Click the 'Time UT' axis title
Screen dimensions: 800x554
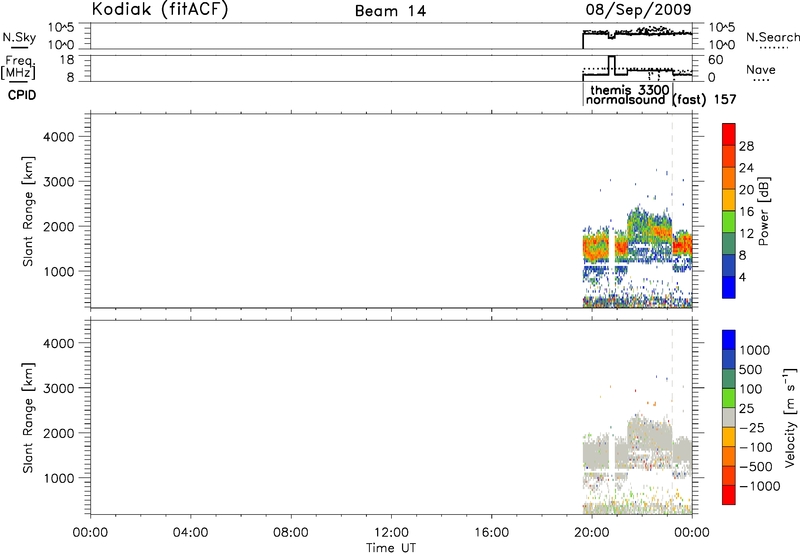pos(391,548)
